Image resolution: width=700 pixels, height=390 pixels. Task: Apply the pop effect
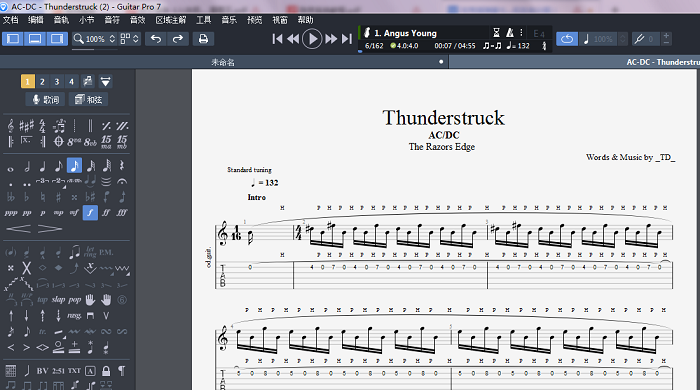click(x=75, y=299)
